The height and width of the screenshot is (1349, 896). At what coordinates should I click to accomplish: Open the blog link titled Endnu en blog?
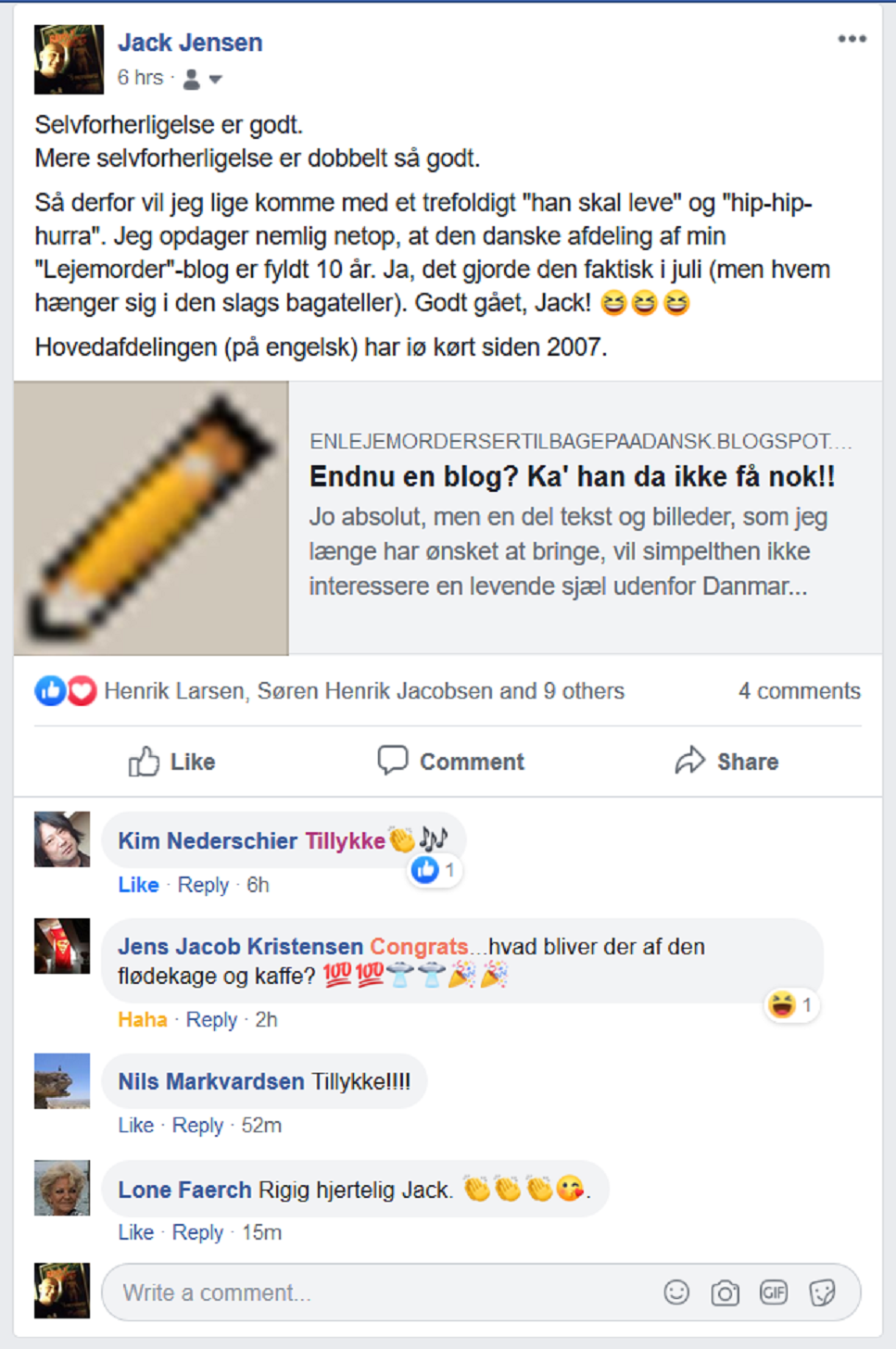[x=572, y=476]
